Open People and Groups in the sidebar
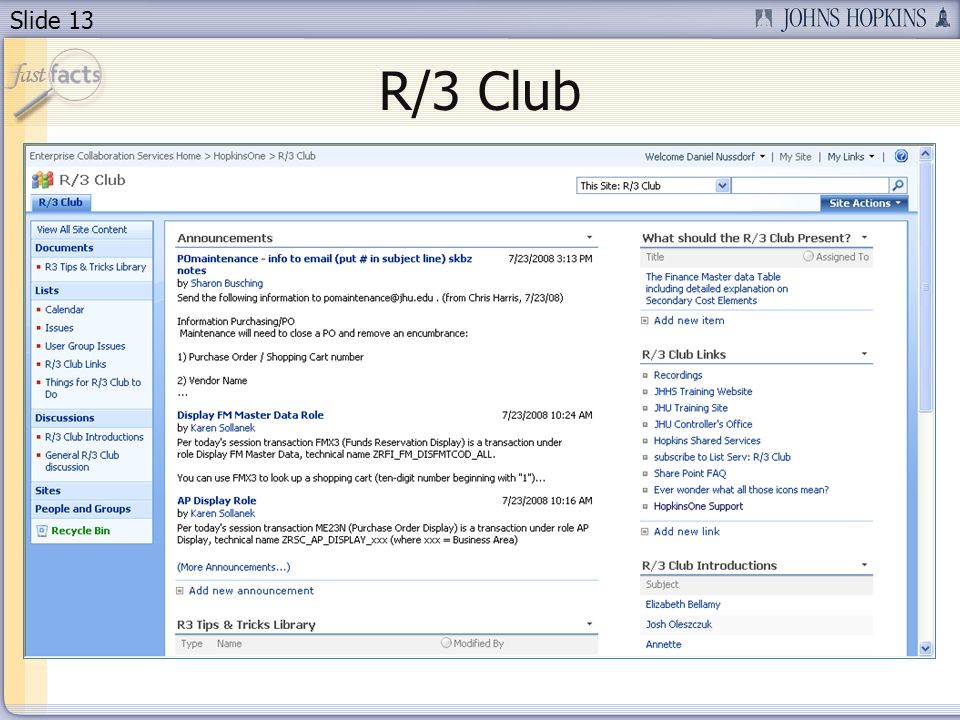Viewport: 960px width, 720px height. 83,509
